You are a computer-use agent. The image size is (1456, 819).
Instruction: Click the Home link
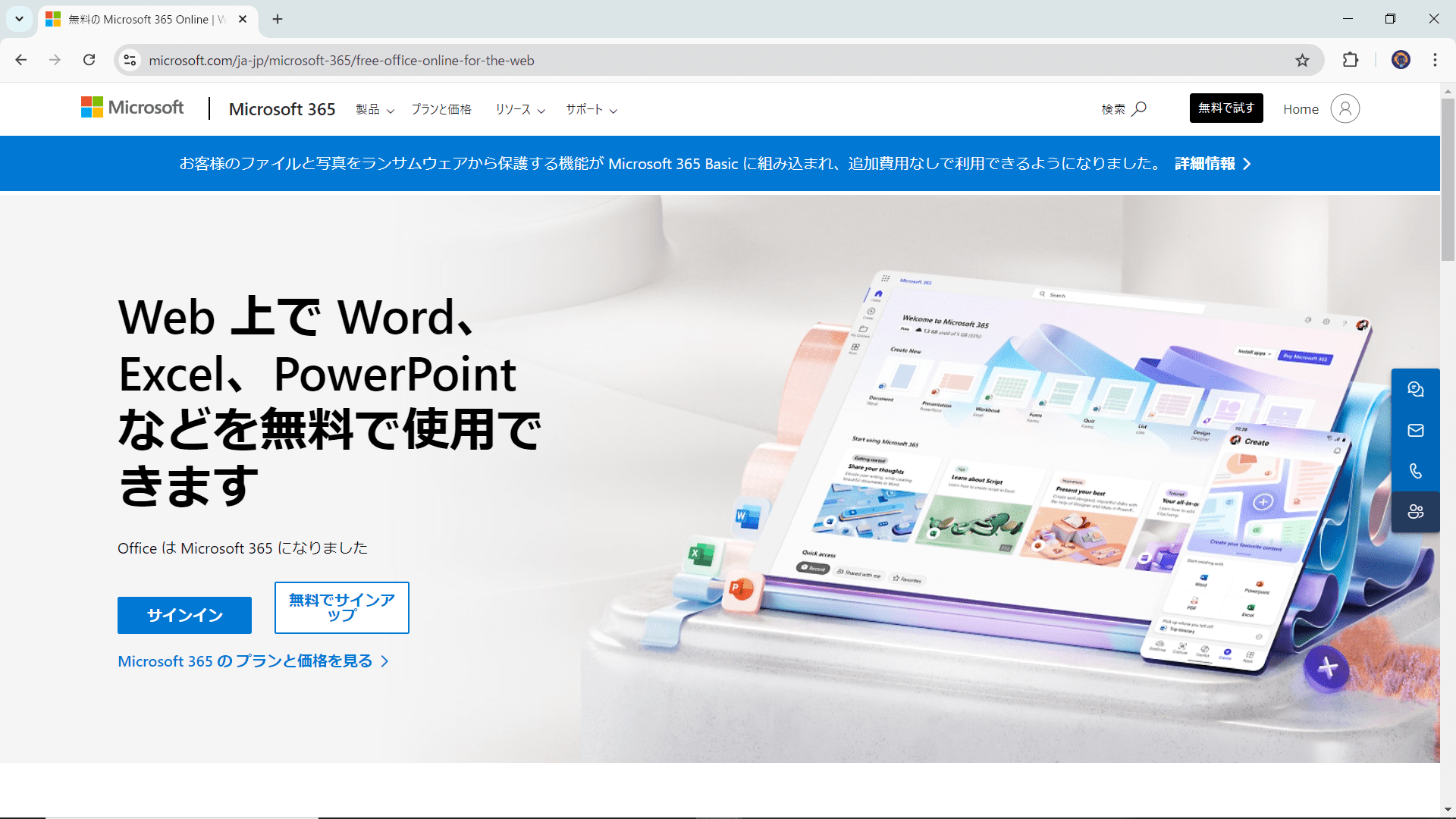1301,109
